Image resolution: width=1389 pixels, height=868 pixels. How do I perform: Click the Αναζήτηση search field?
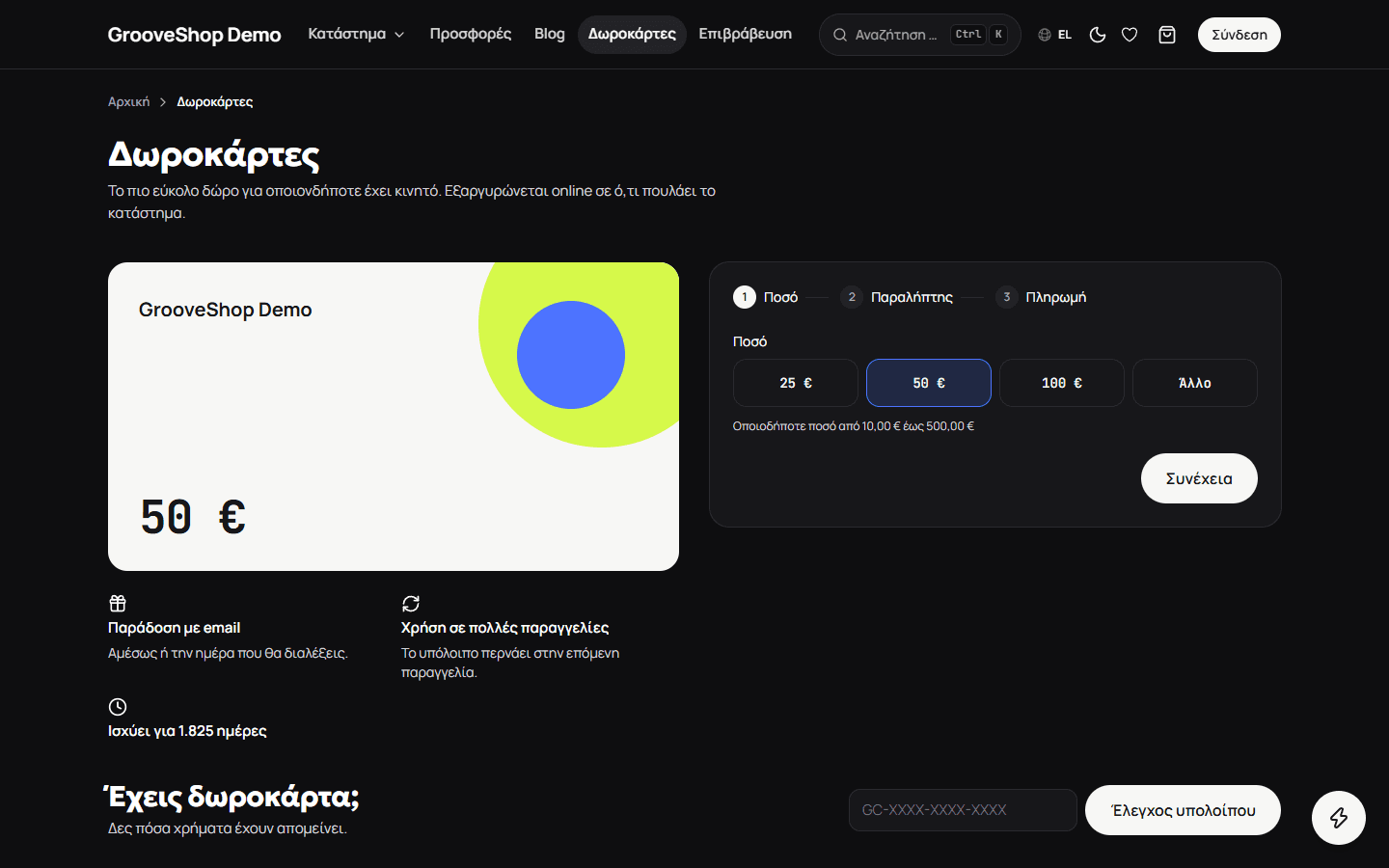click(x=920, y=35)
